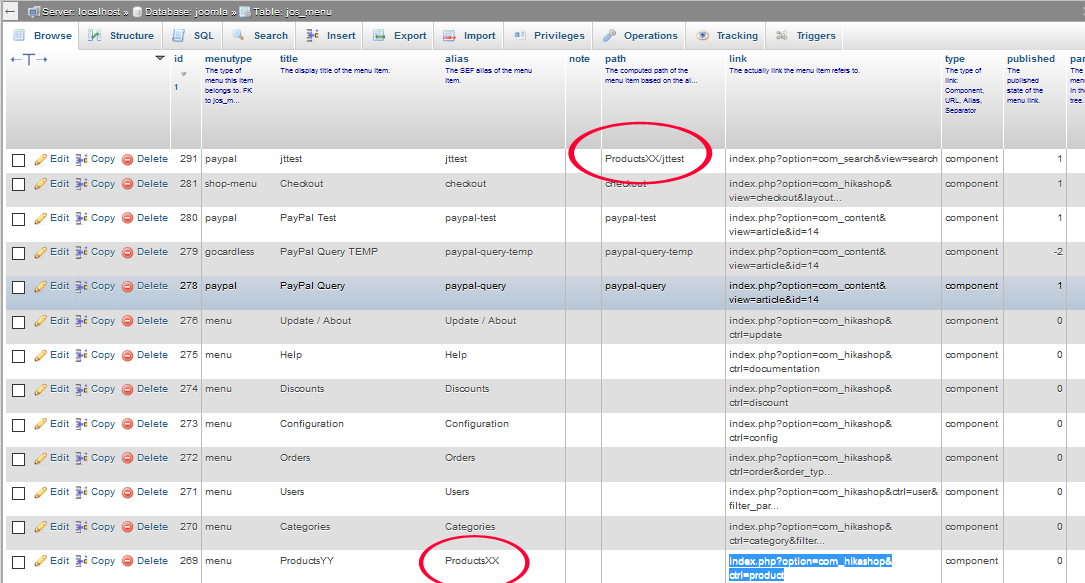The height and width of the screenshot is (583, 1085).
Task: Click the red Delete icon for row 280
Action: pyautogui.click(x=127, y=218)
